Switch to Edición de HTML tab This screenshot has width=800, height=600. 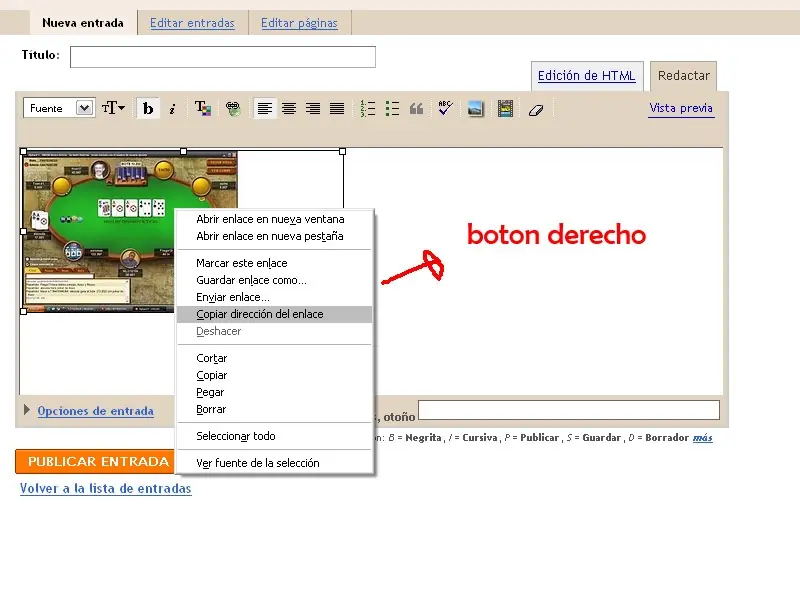586,76
